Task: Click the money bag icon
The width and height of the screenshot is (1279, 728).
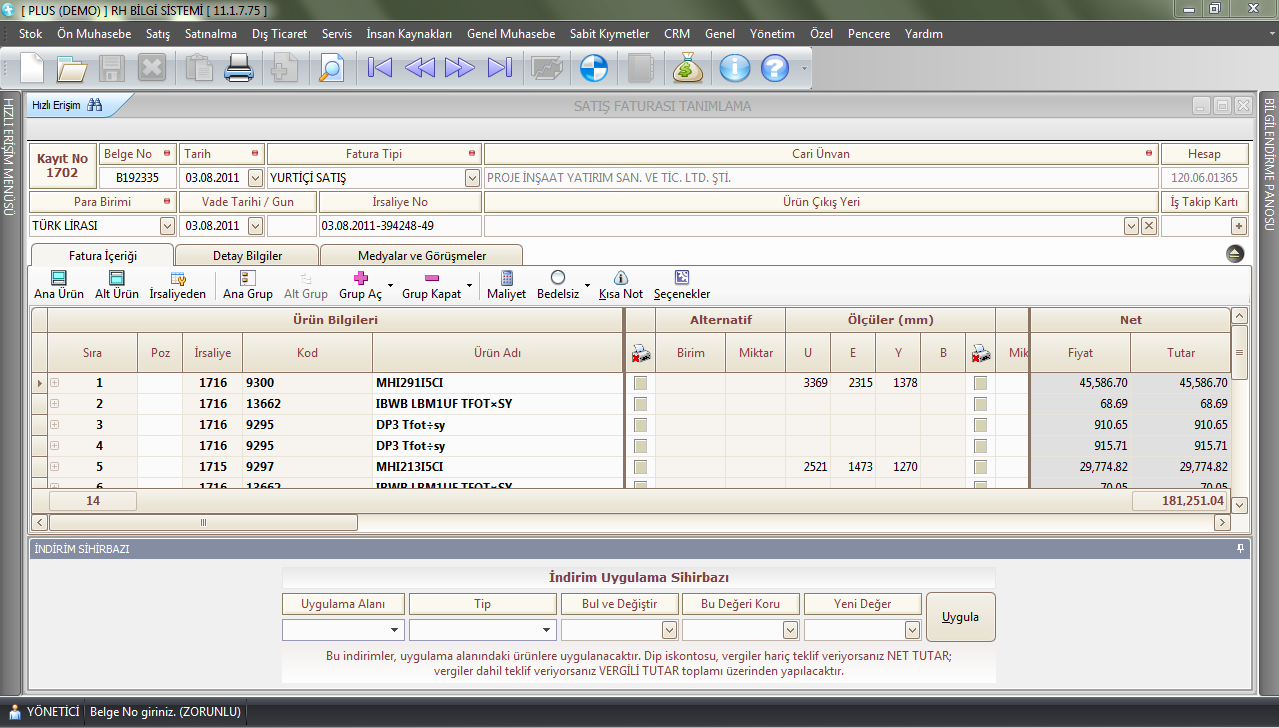Action: (688, 68)
